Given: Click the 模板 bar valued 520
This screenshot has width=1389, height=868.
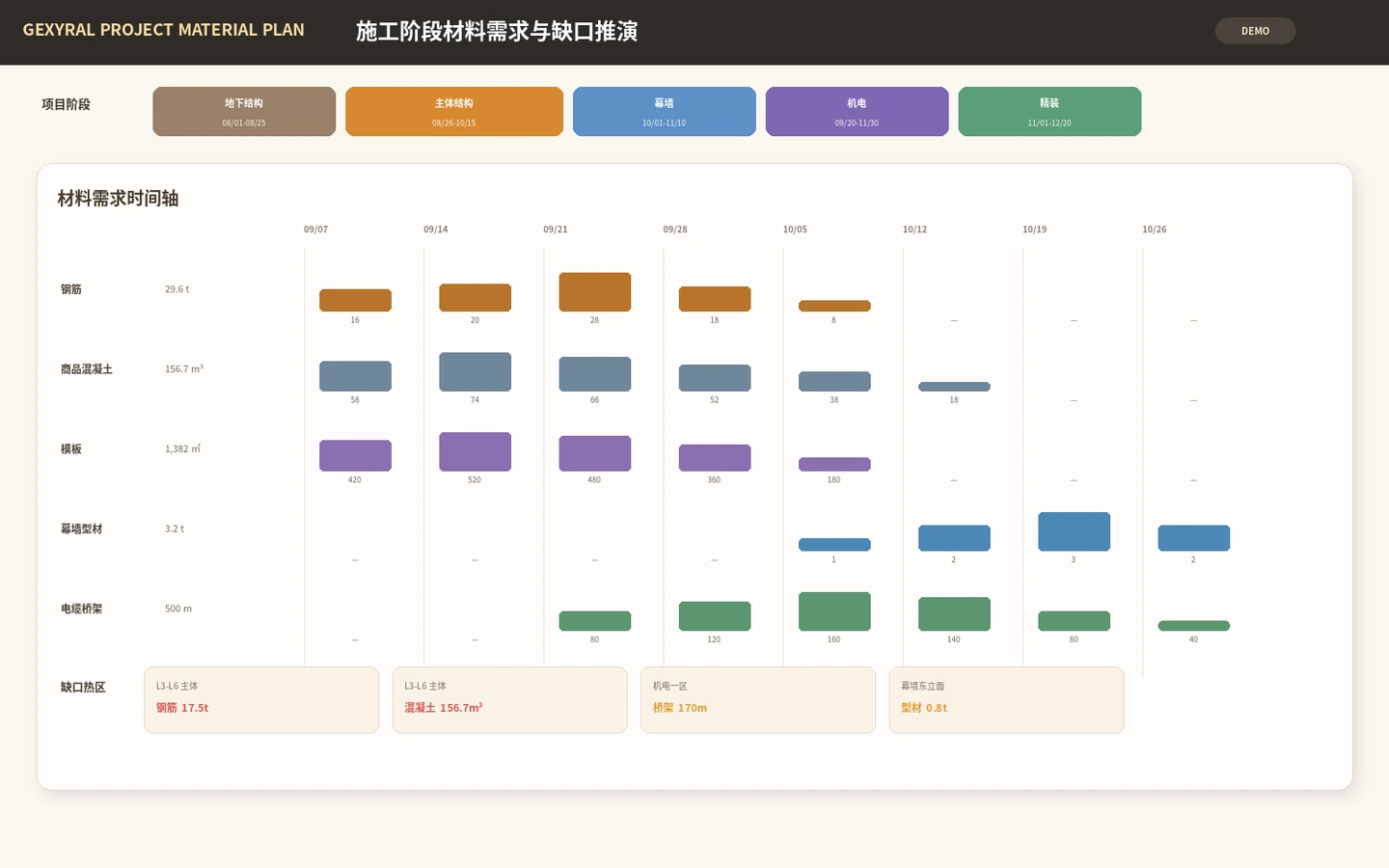Looking at the screenshot, I should [x=476, y=451].
